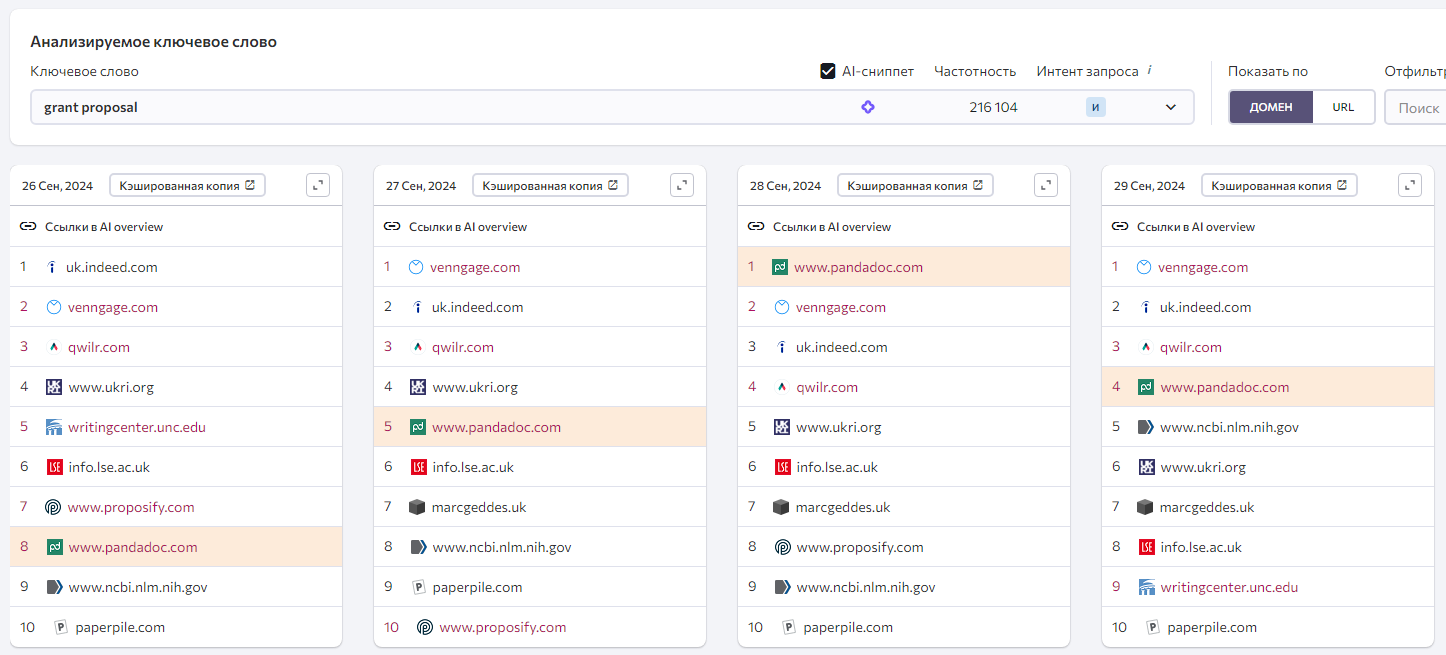Select www.ukri.org in 28 Сен column

[839, 427]
